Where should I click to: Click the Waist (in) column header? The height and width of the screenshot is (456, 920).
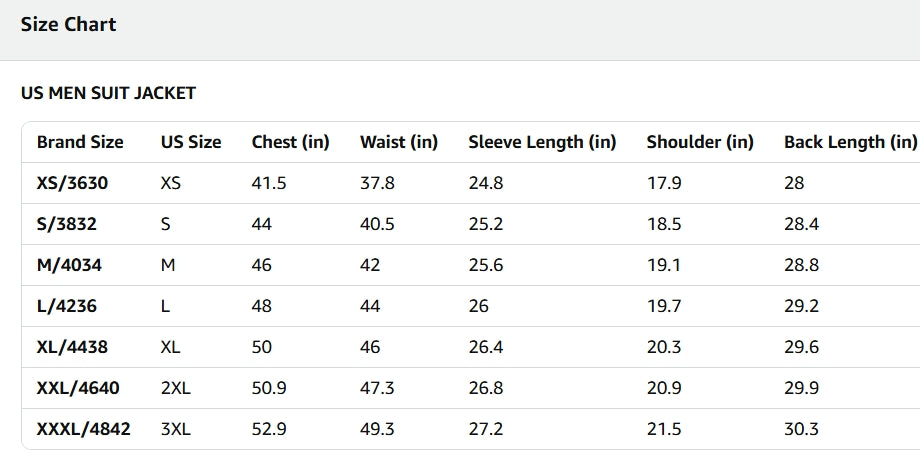399,142
